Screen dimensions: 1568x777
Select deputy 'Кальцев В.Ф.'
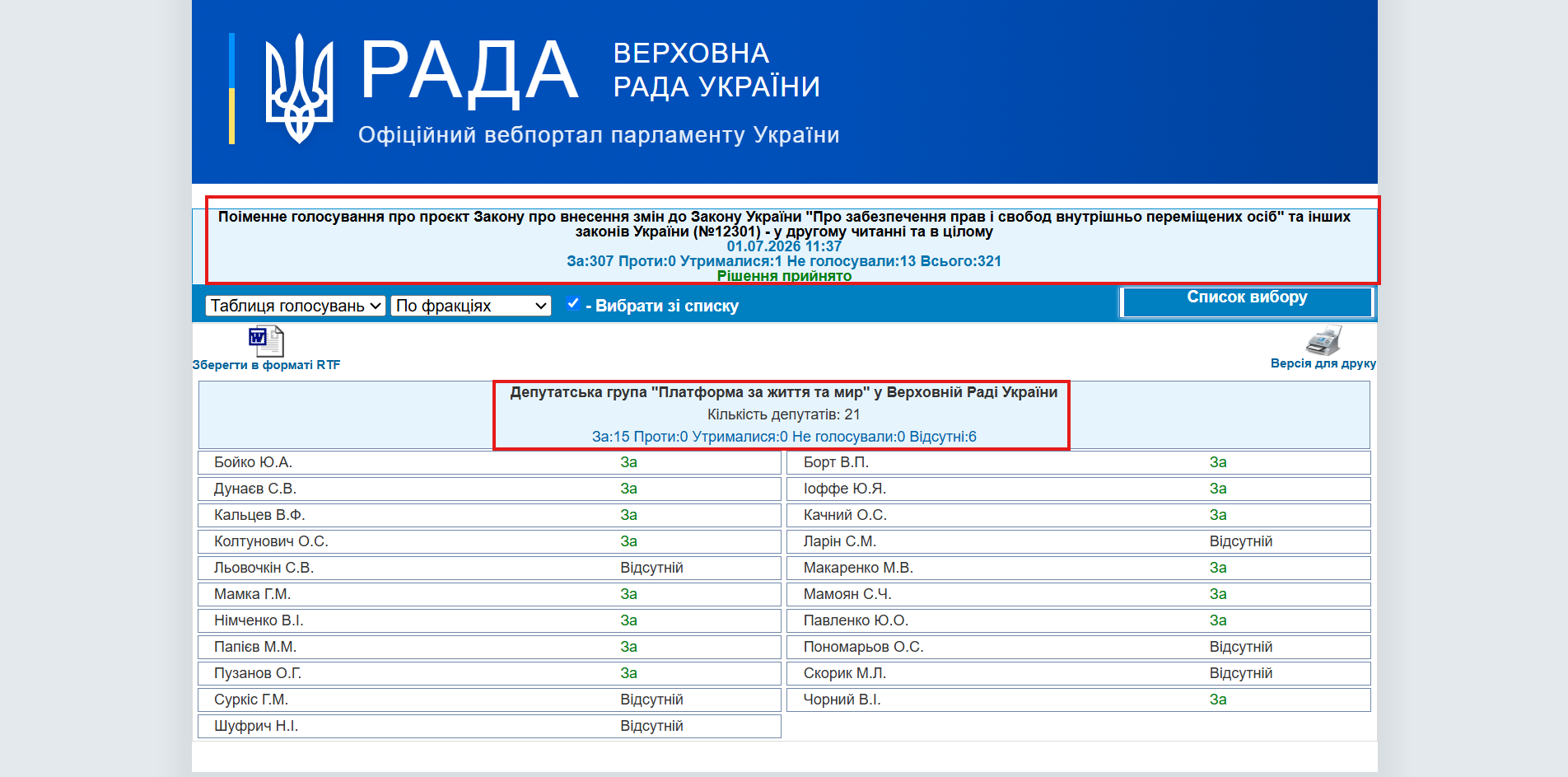259,515
